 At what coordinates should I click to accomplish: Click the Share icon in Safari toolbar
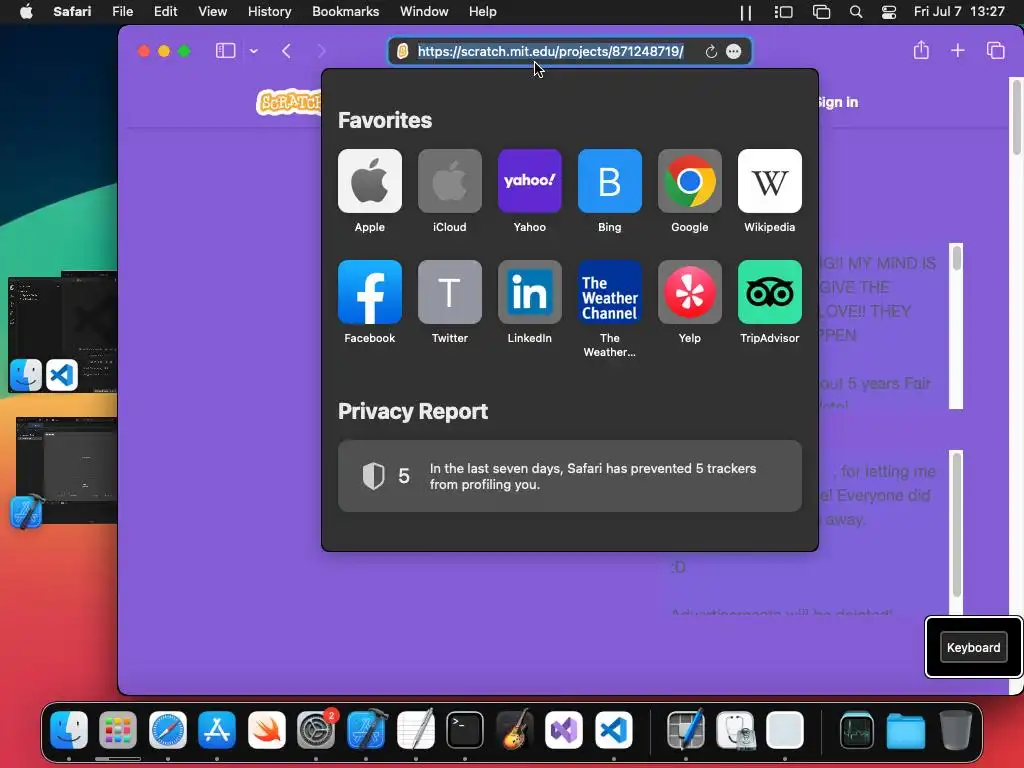(921, 50)
